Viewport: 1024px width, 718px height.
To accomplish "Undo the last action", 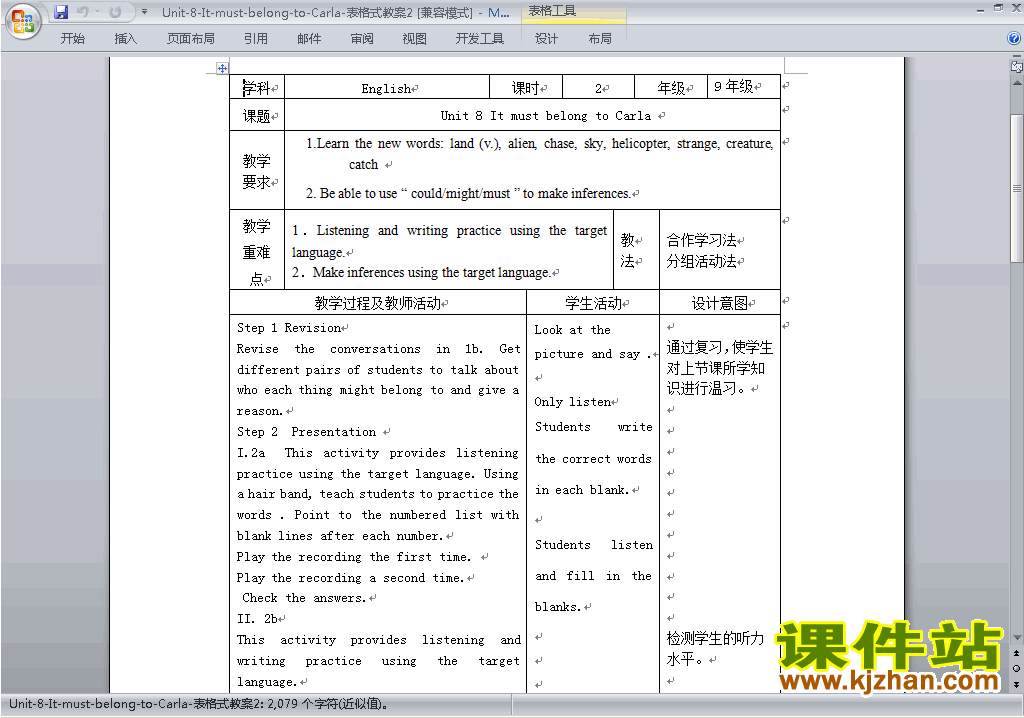I will pyautogui.click(x=82, y=12).
